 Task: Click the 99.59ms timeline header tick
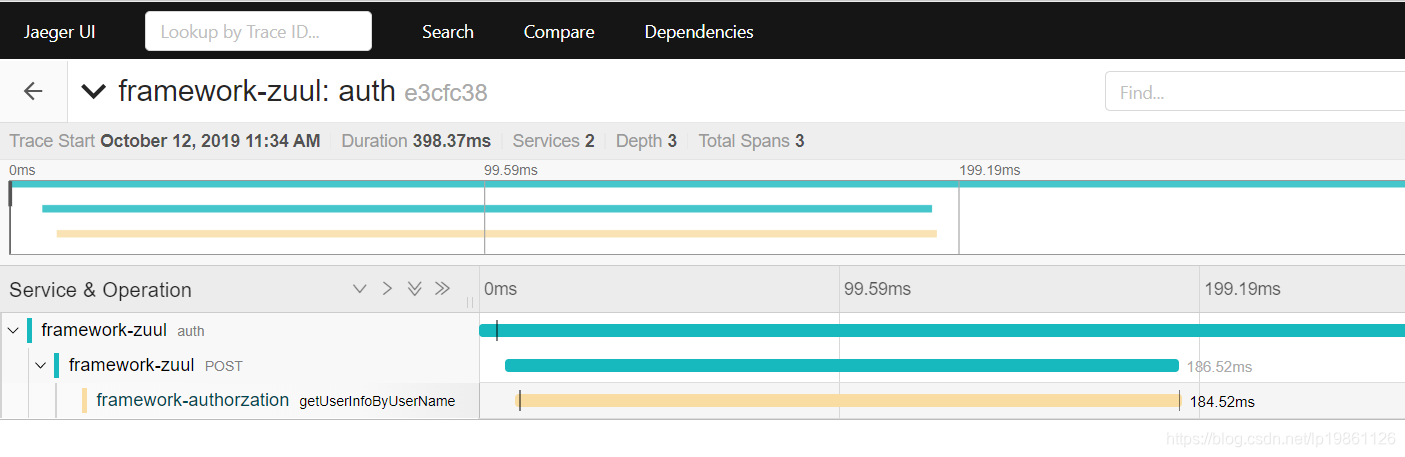(x=877, y=289)
